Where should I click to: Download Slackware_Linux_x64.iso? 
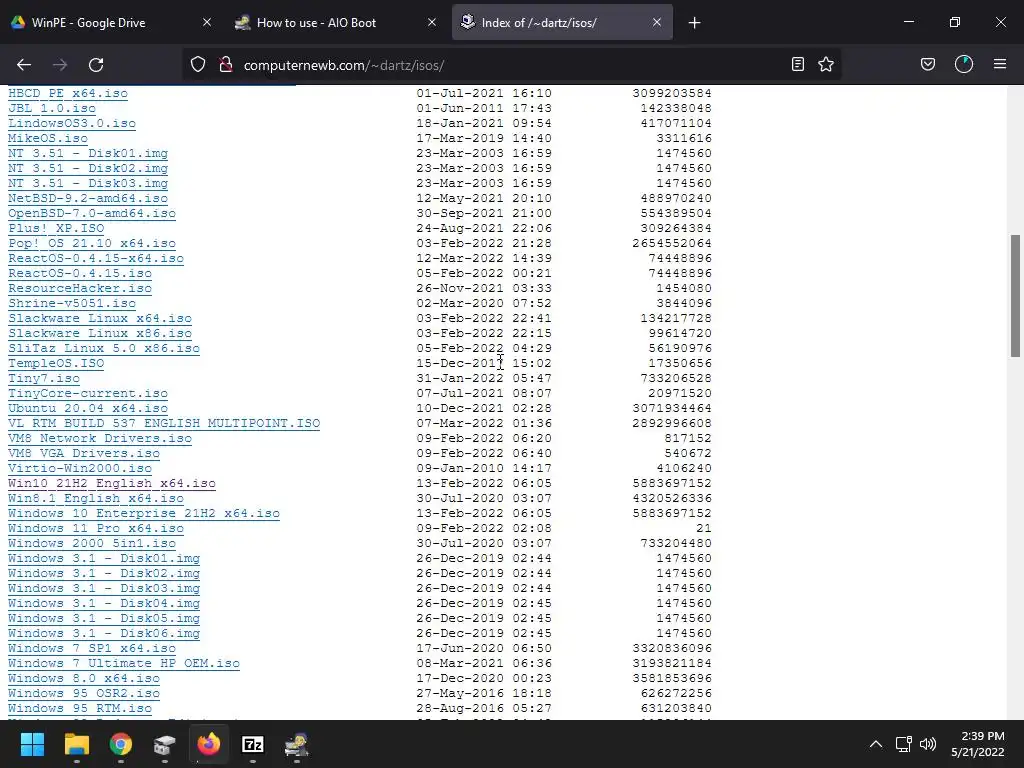100,318
